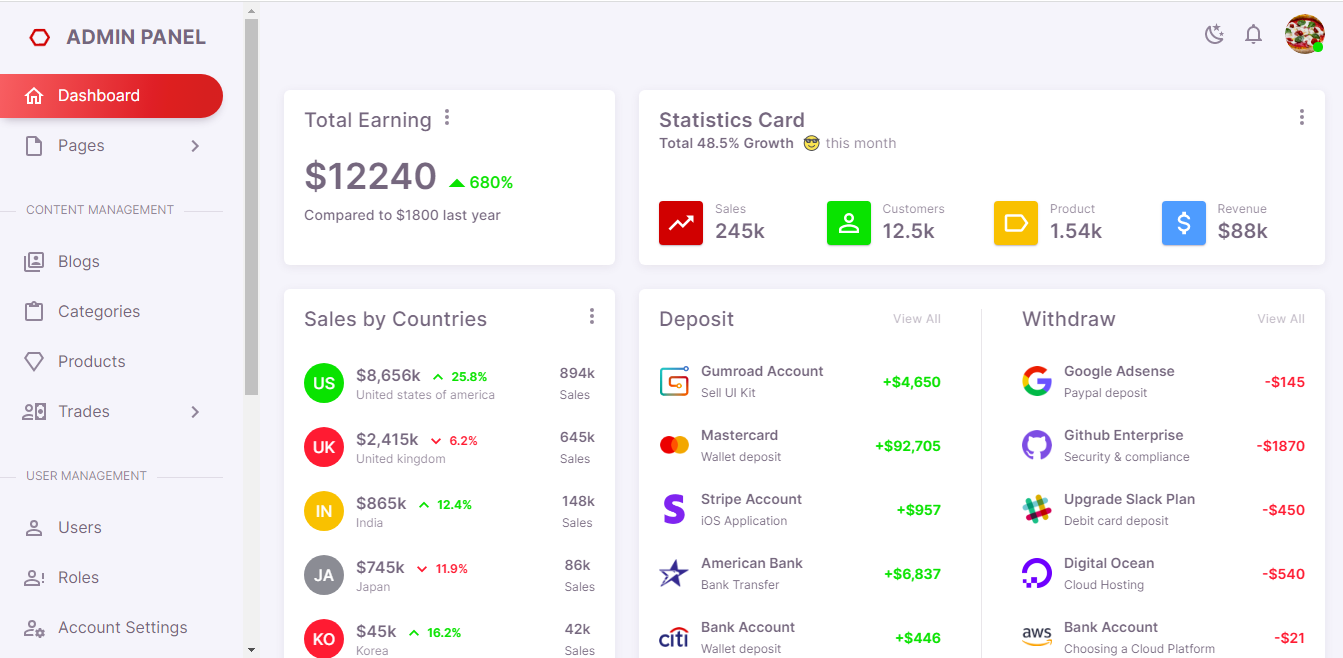
Task: Click View All in Withdraw section
Action: tap(1280, 319)
